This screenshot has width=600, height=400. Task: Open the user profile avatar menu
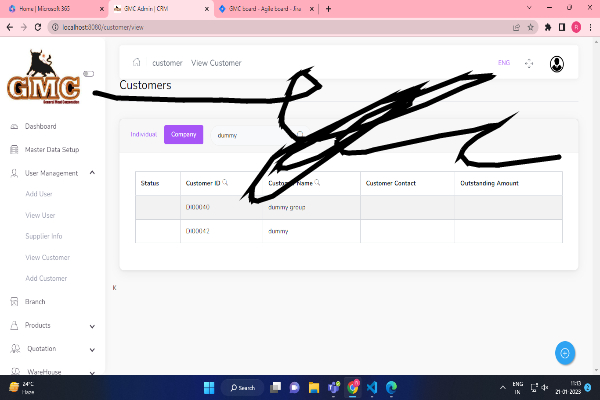[557, 64]
